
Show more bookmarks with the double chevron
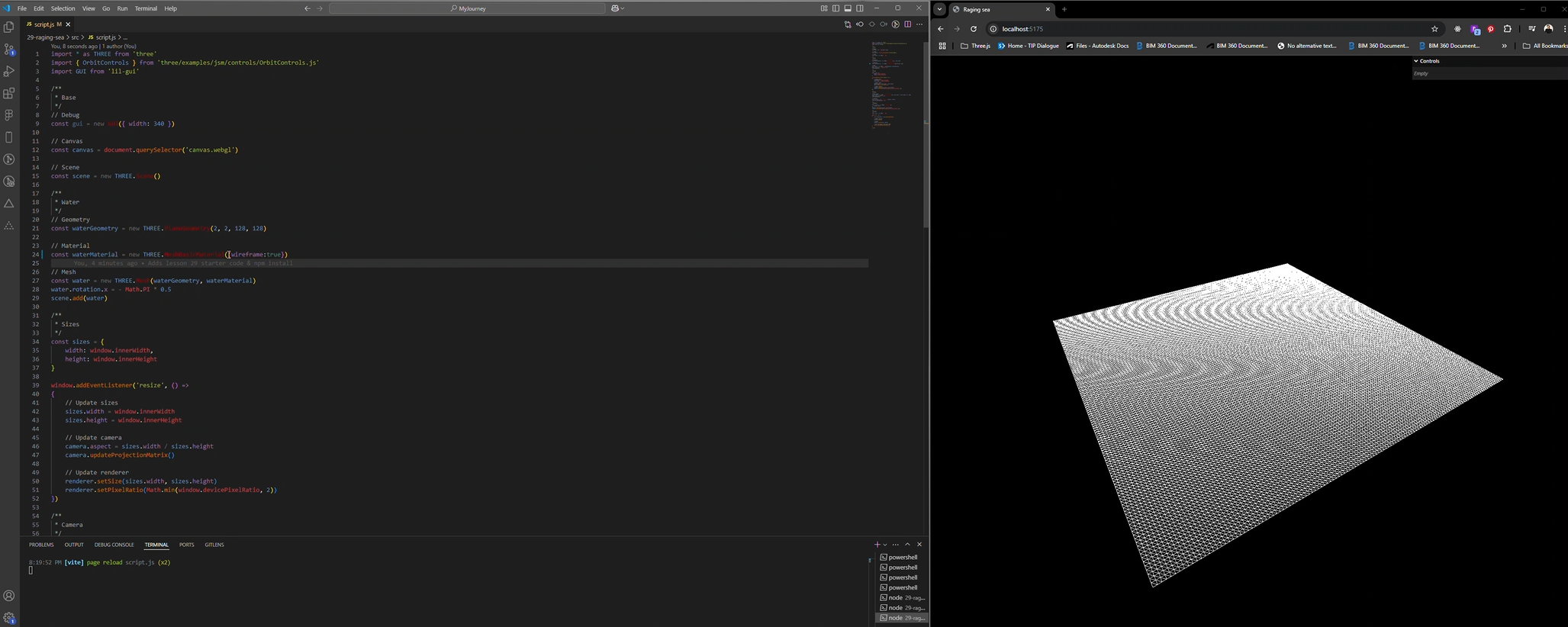pos(1505,46)
